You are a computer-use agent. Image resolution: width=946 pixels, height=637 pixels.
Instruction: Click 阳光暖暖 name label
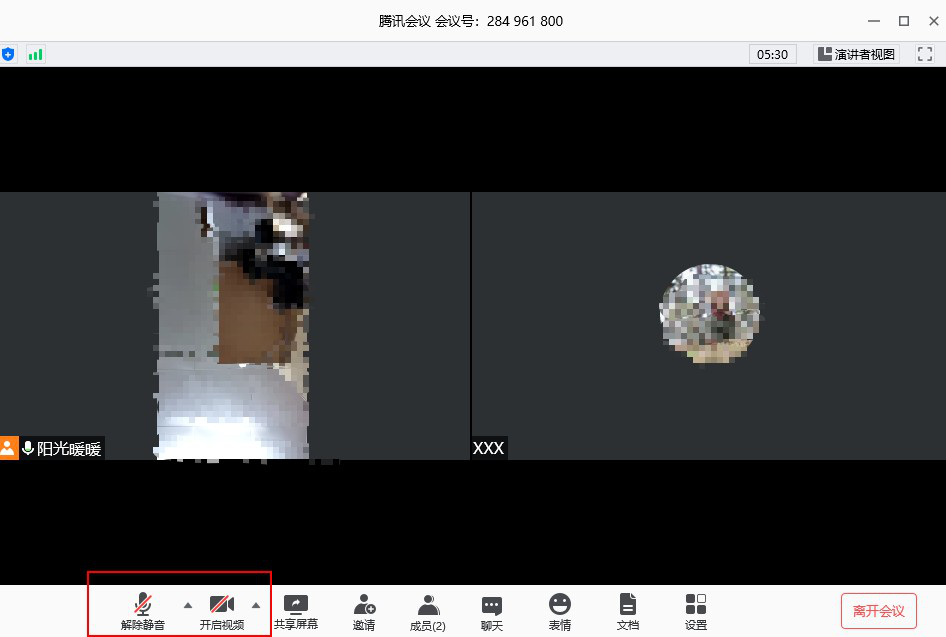click(x=69, y=449)
